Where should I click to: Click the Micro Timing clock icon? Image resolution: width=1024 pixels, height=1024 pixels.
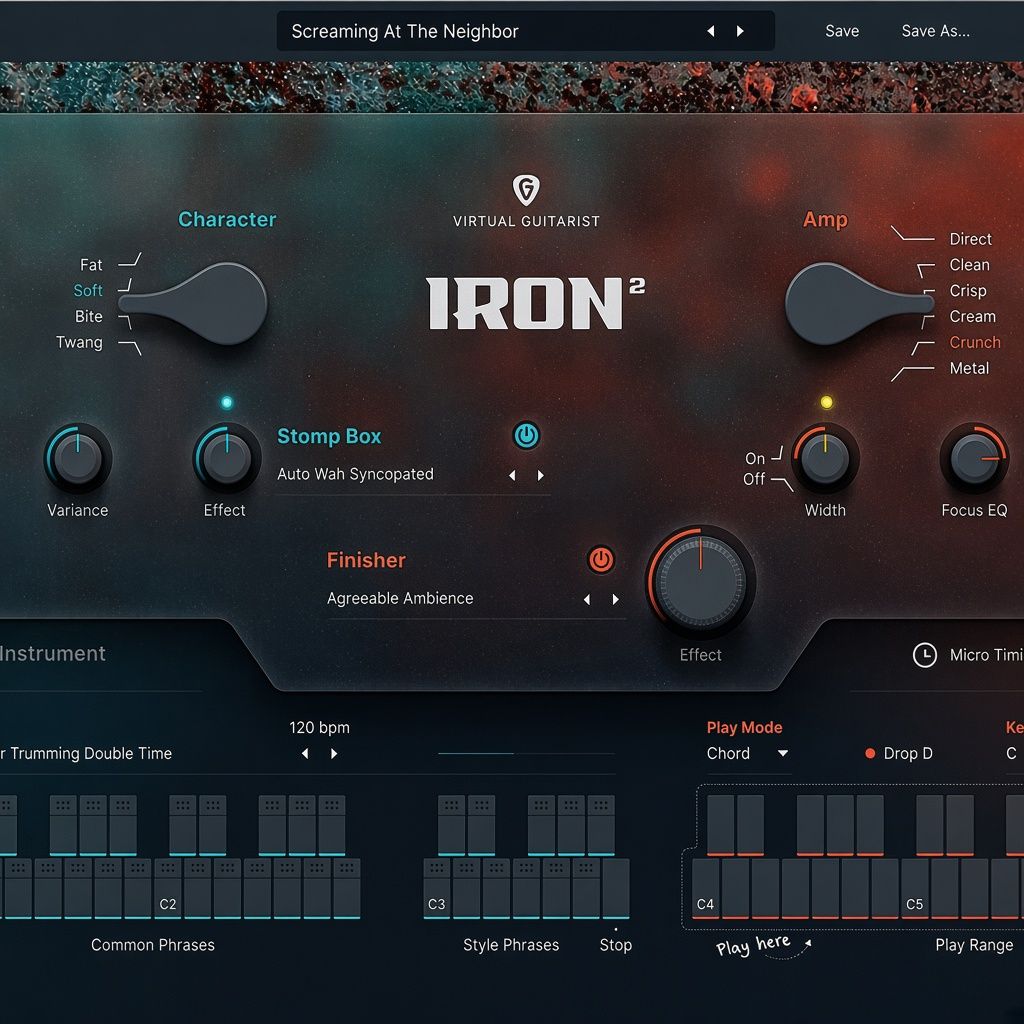925,655
